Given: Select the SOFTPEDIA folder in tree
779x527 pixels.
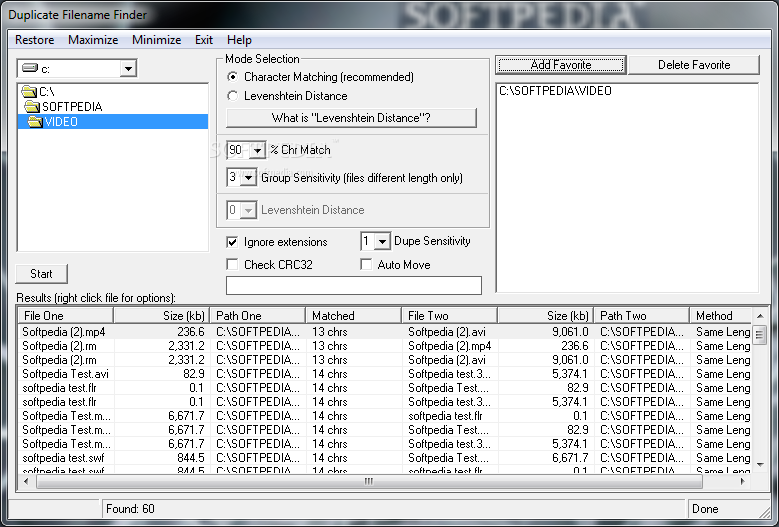Looking at the screenshot, I should 72,107.
